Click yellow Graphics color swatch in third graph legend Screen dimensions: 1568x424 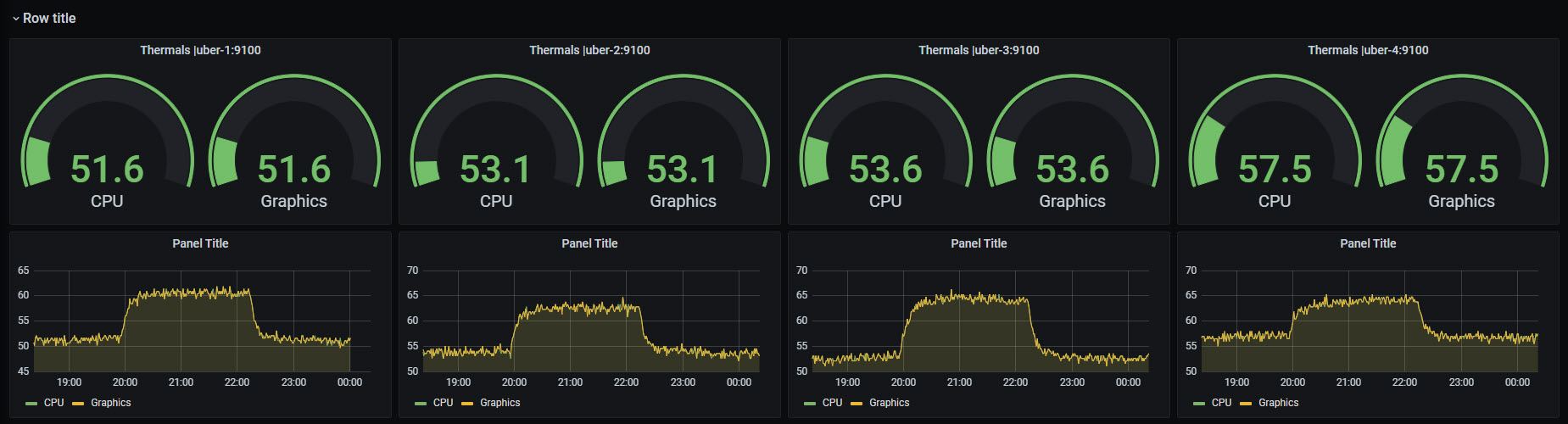coord(857,404)
